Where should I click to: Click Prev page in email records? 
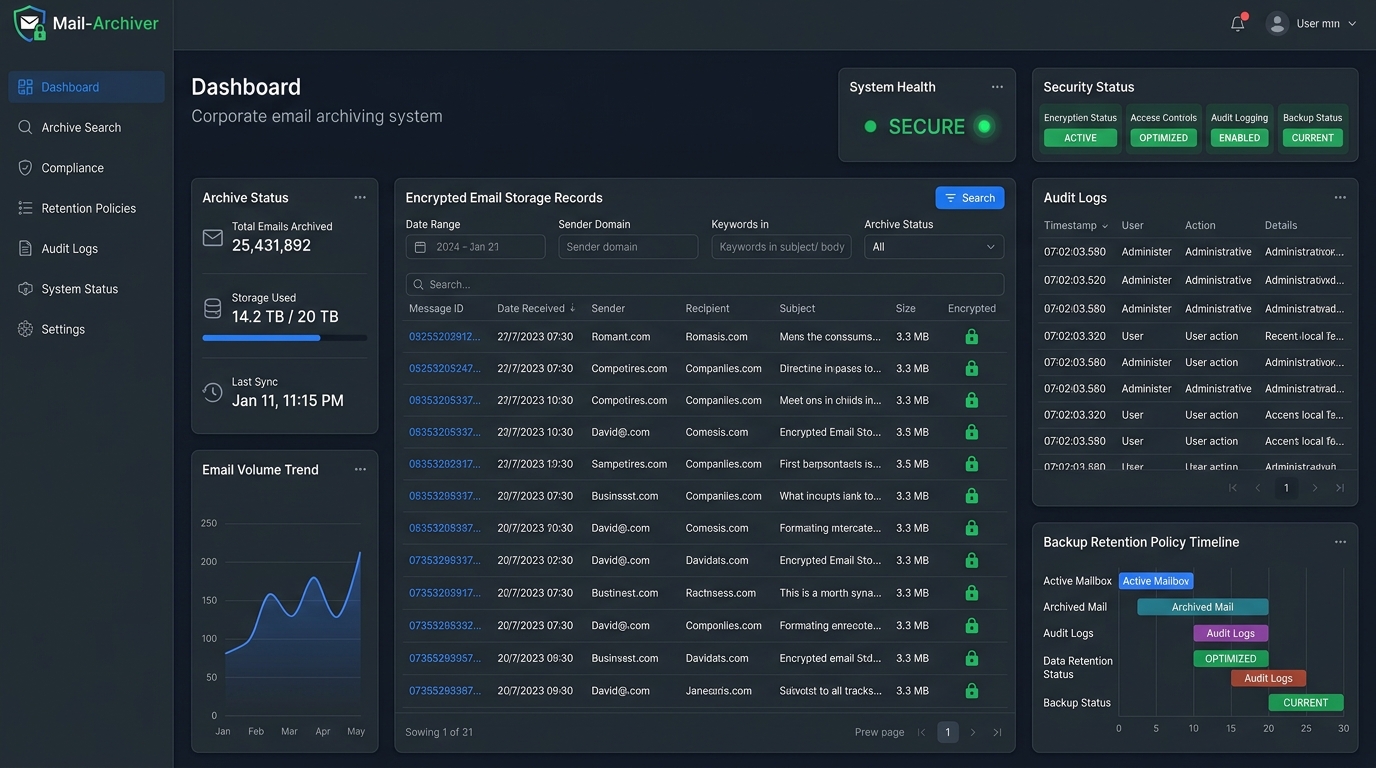click(x=879, y=732)
